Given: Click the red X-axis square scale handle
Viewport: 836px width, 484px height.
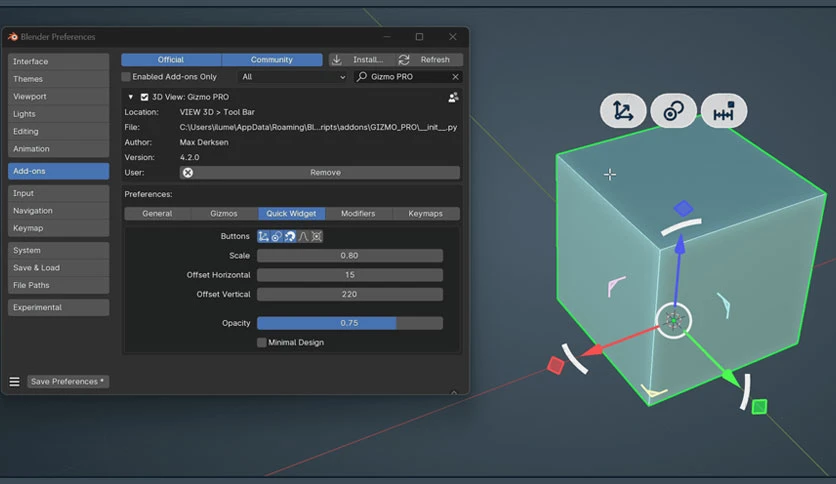Looking at the screenshot, I should click(556, 365).
